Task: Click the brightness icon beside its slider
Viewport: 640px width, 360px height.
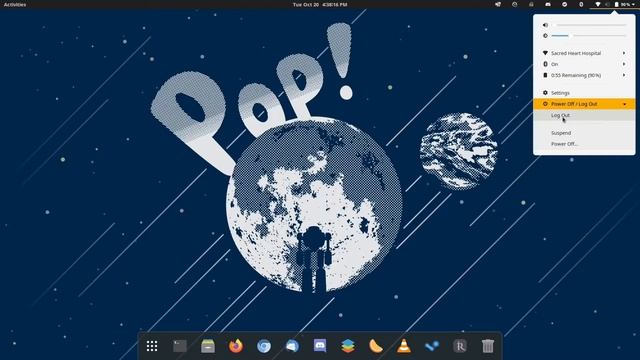Action: coord(545,36)
